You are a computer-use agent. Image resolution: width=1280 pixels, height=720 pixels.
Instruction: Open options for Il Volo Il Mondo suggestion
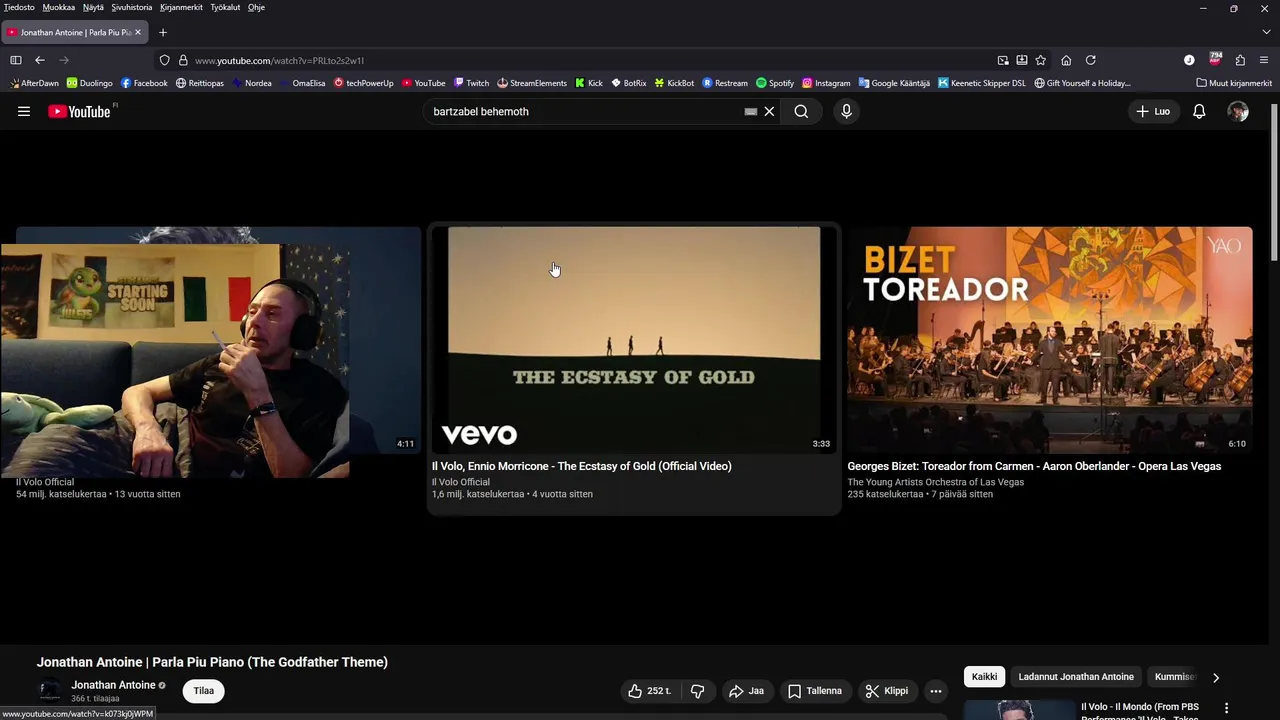point(1227,708)
